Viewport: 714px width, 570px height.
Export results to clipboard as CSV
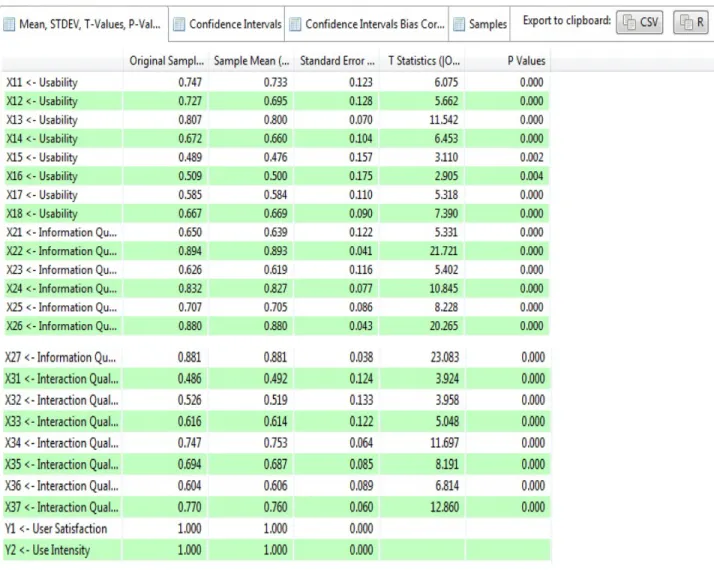tap(640, 22)
